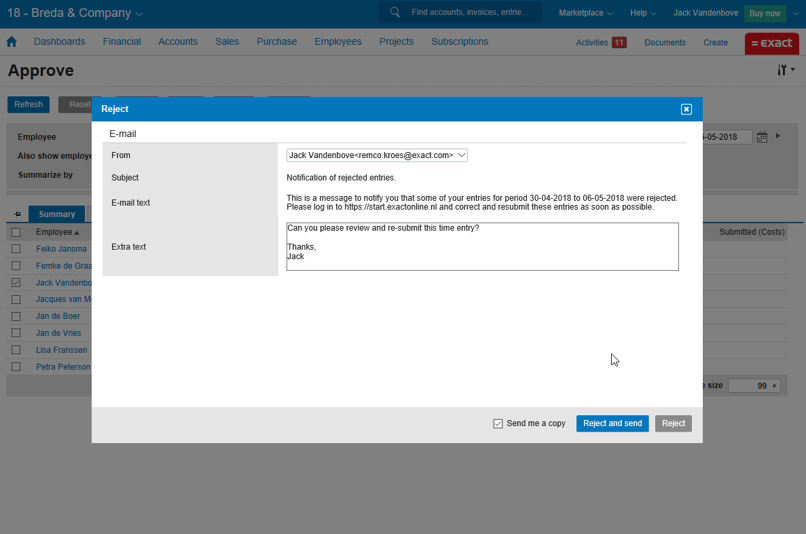Open the calendar date picker icon
This screenshot has height=534, width=806.
[x=762, y=137]
